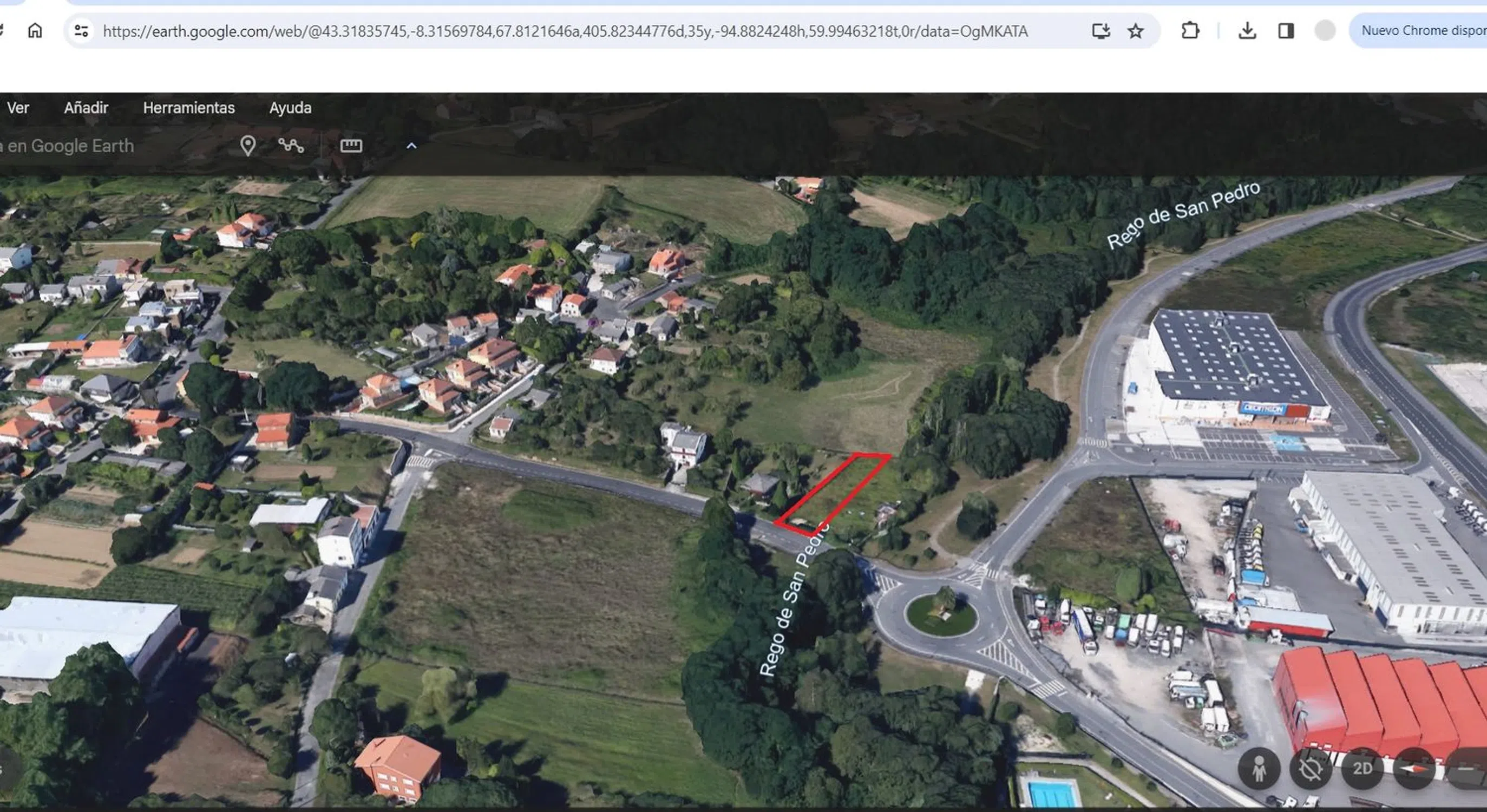The image size is (1487, 812).
Task: Open the measure distance ruler tool
Action: coord(351,146)
